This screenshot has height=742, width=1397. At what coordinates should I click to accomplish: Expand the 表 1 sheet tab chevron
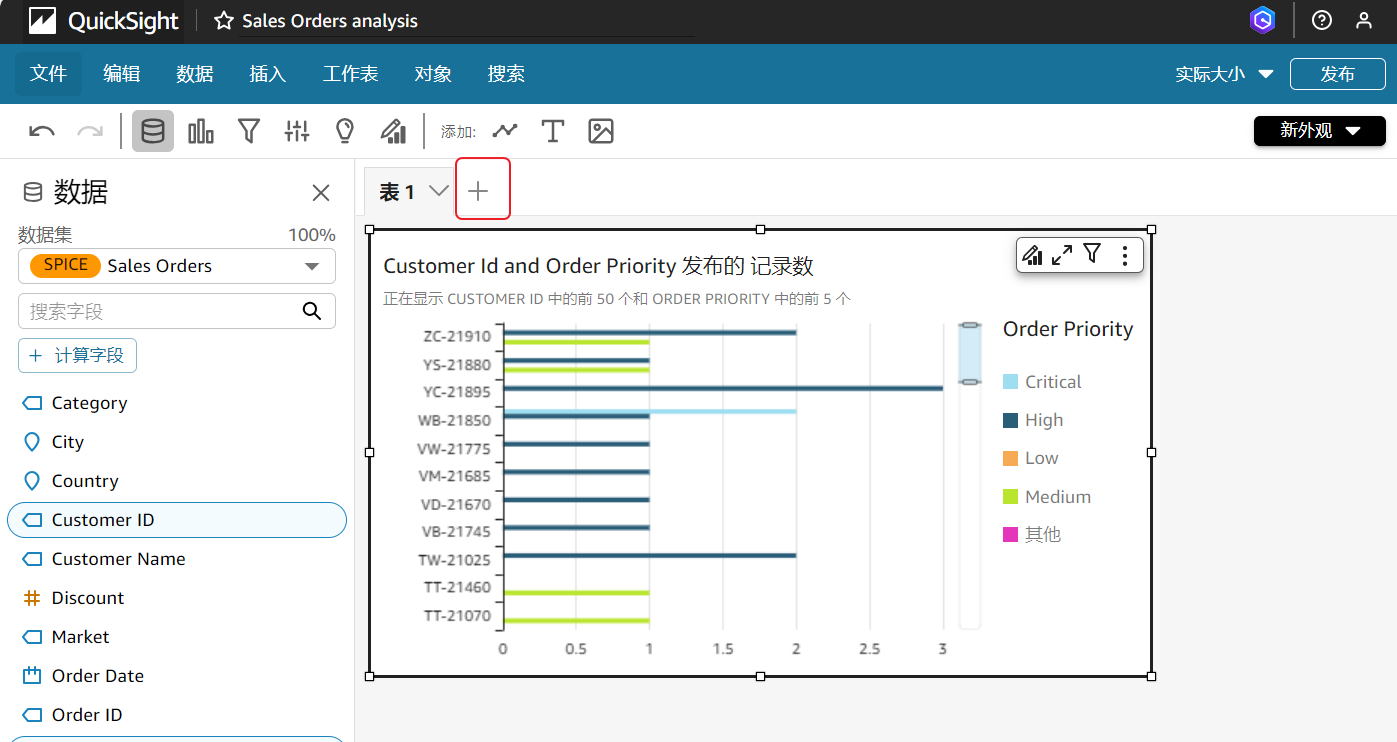[438, 191]
